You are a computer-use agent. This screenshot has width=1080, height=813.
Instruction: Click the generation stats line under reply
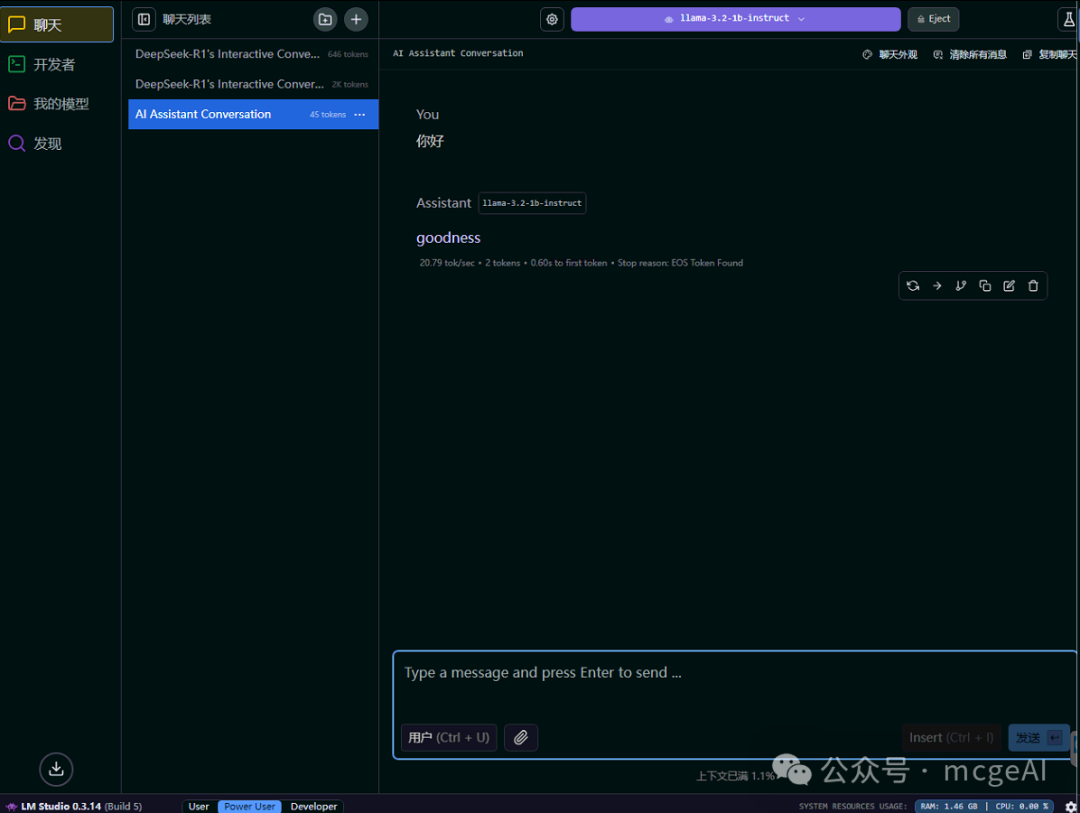coord(581,263)
